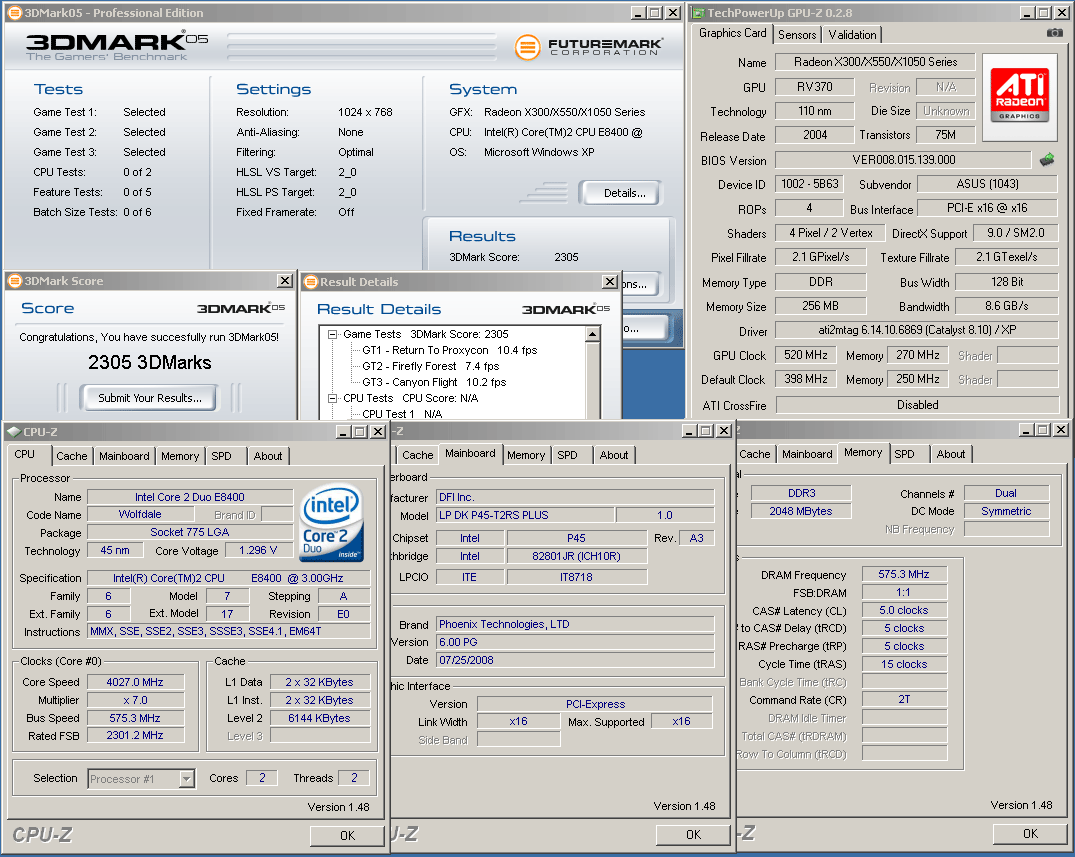The height and width of the screenshot is (857, 1075).
Task: Collapse the CPU Tests tree node
Action: coord(333,398)
